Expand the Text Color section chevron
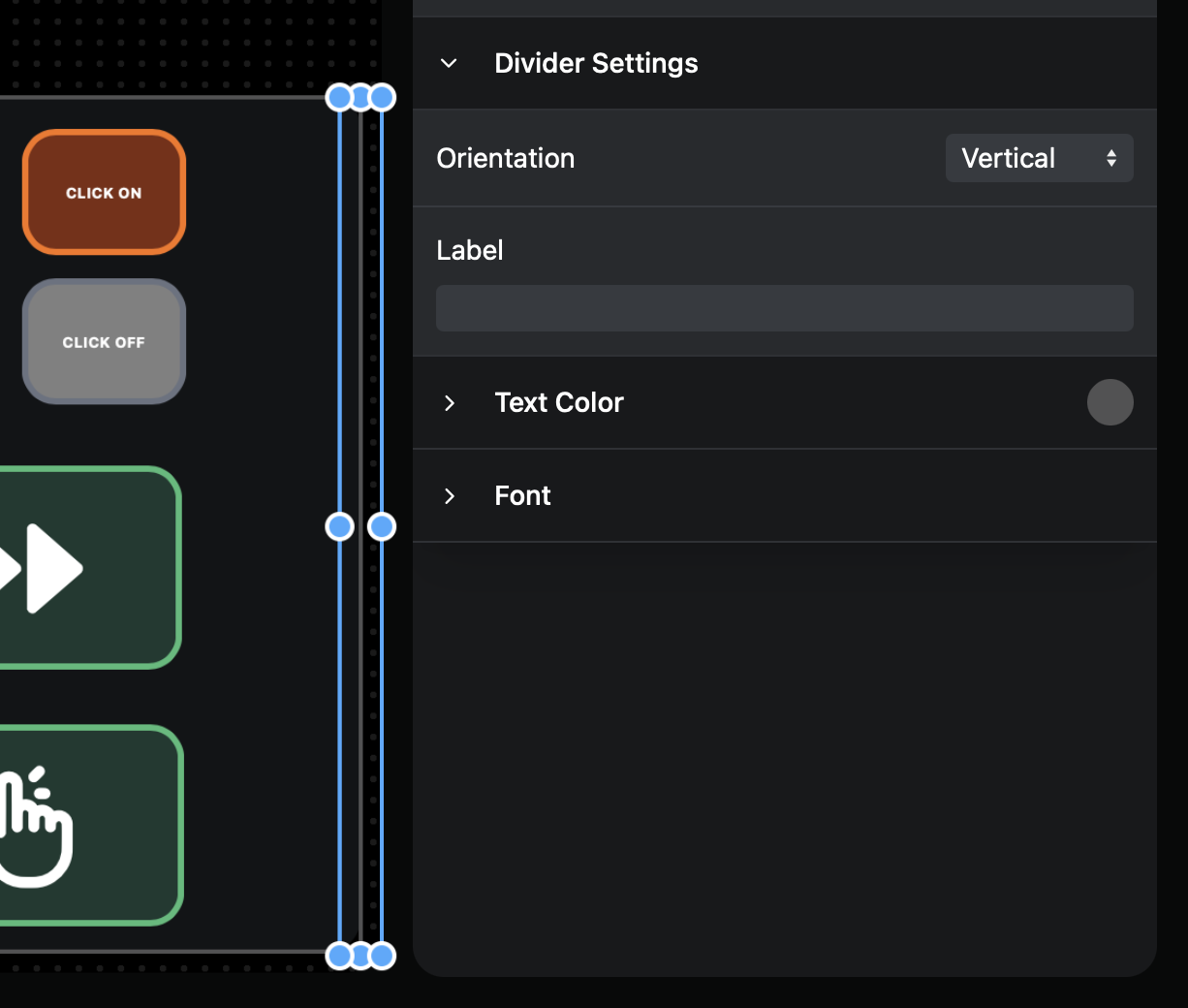Image resolution: width=1188 pixels, height=1008 pixels. tap(449, 402)
